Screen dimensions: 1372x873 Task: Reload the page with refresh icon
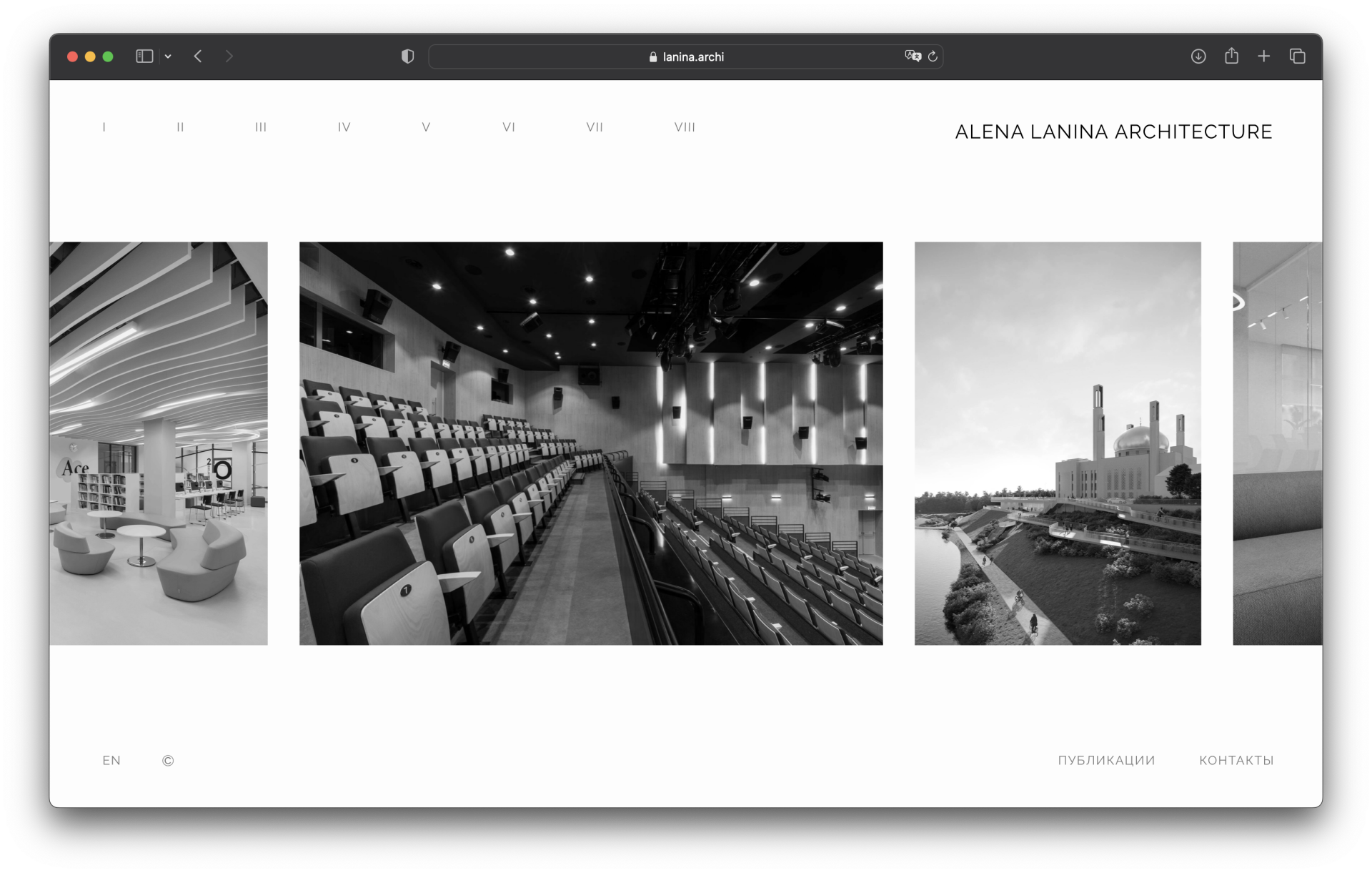pyautogui.click(x=933, y=56)
